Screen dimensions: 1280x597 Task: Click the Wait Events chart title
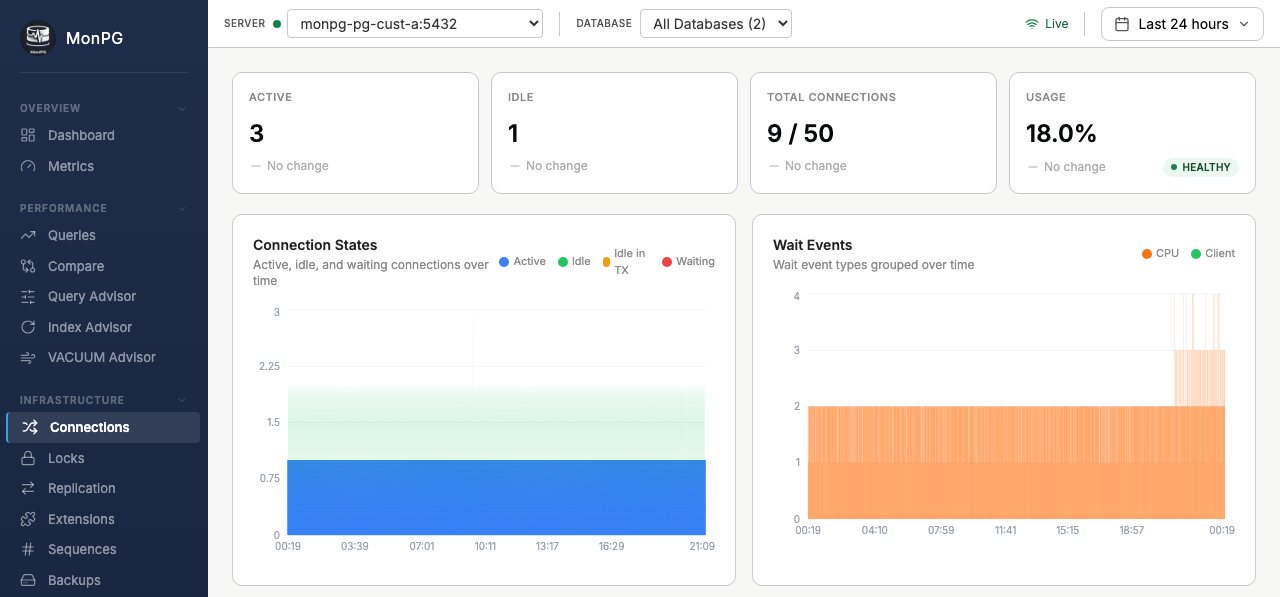click(x=812, y=245)
